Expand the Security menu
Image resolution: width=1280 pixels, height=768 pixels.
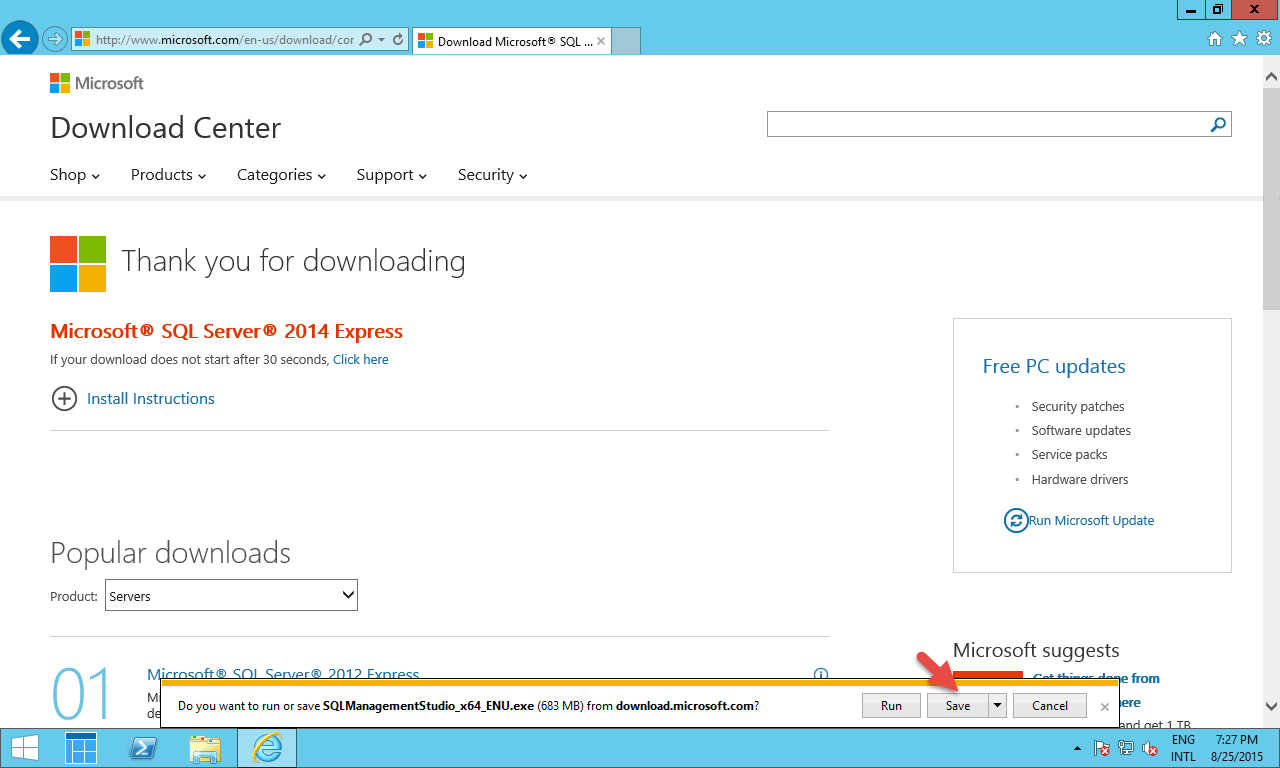click(493, 175)
